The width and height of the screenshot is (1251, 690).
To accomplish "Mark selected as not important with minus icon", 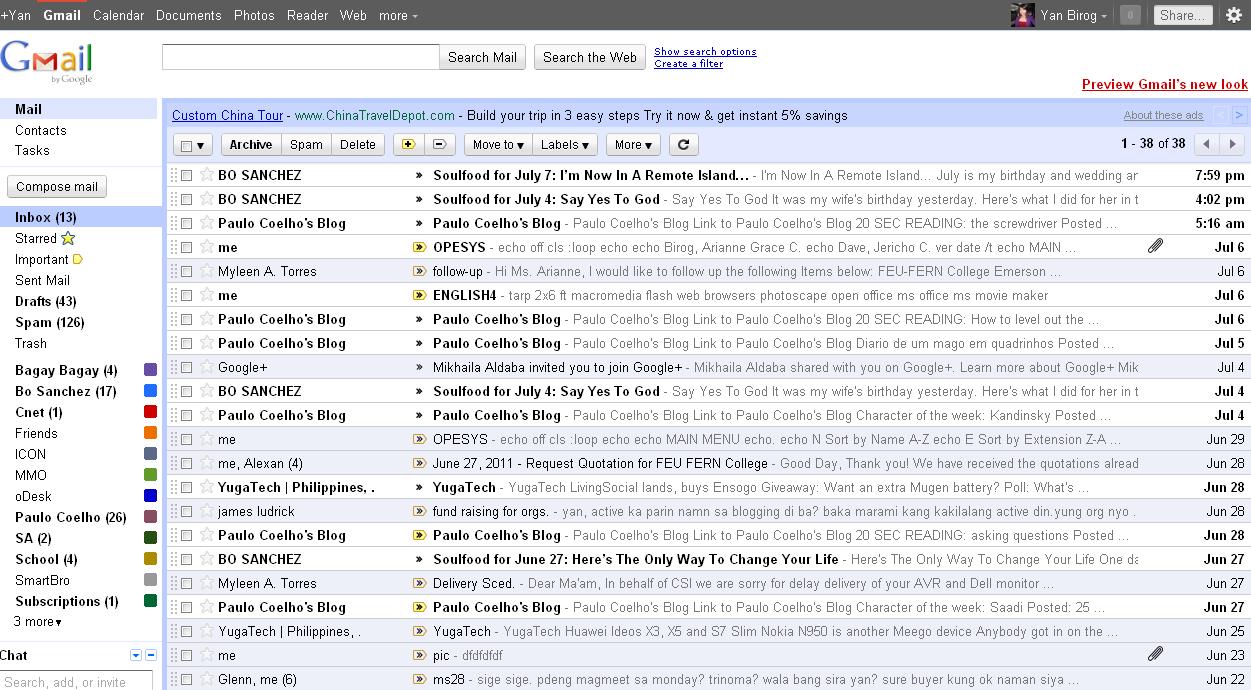I will pos(438,145).
